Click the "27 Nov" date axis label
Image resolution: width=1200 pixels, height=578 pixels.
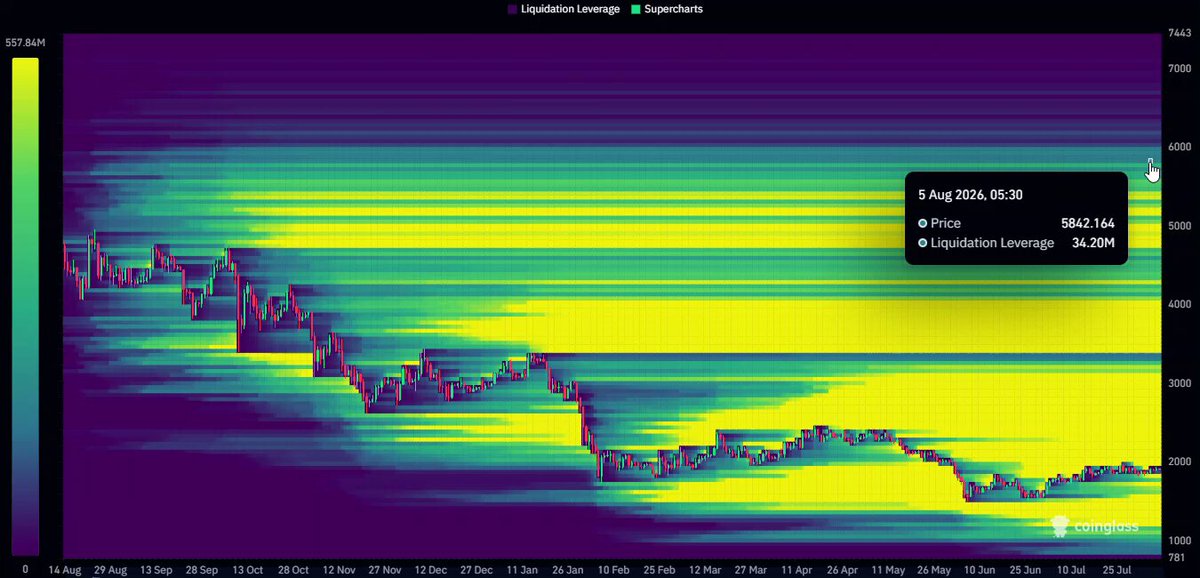tap(386, 569)
